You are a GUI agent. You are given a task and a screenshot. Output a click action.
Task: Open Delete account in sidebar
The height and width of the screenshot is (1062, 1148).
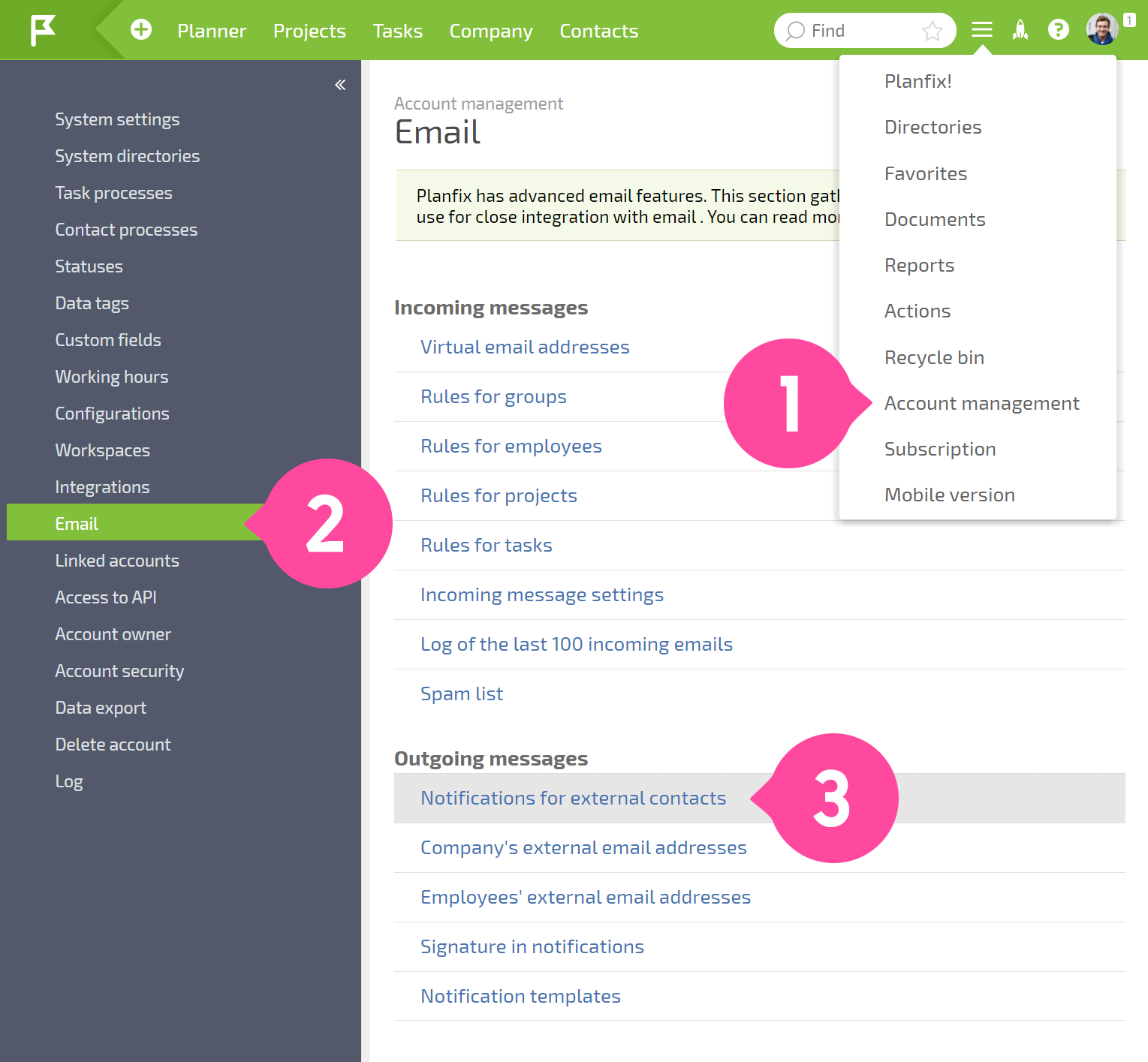click(113, 745)
